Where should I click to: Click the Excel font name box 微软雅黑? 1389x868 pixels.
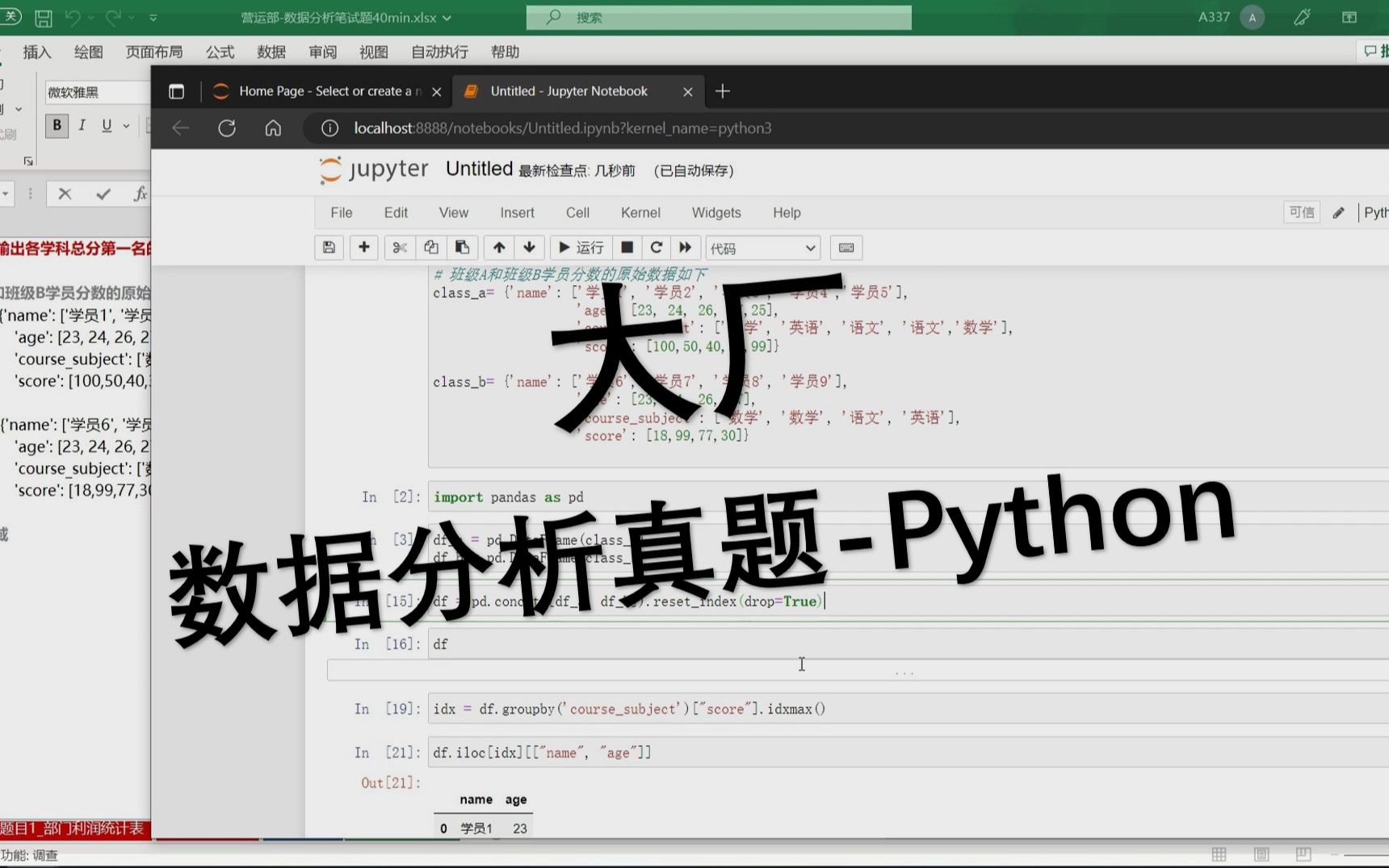click(97, 92)
